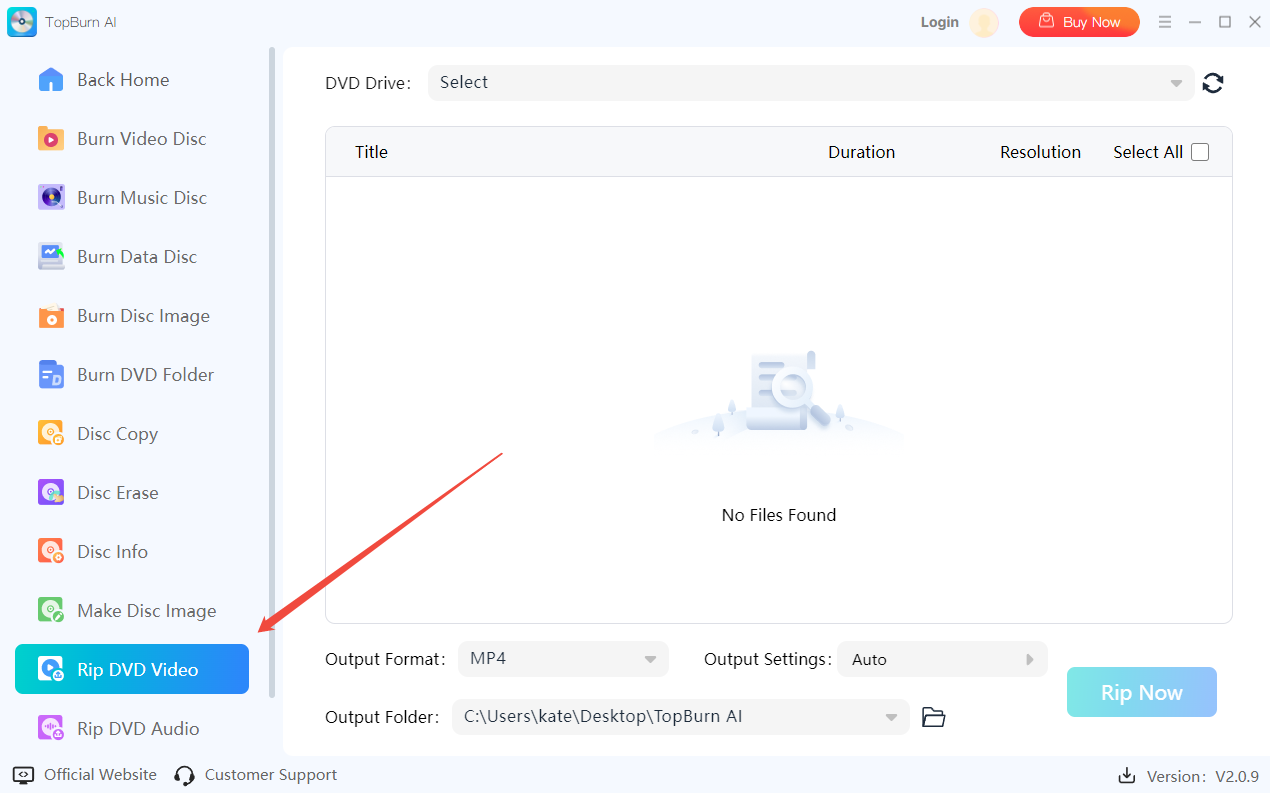Click the user avatar icon
The height and width of the screenshot is (793, 1270).
coord(984,22)
